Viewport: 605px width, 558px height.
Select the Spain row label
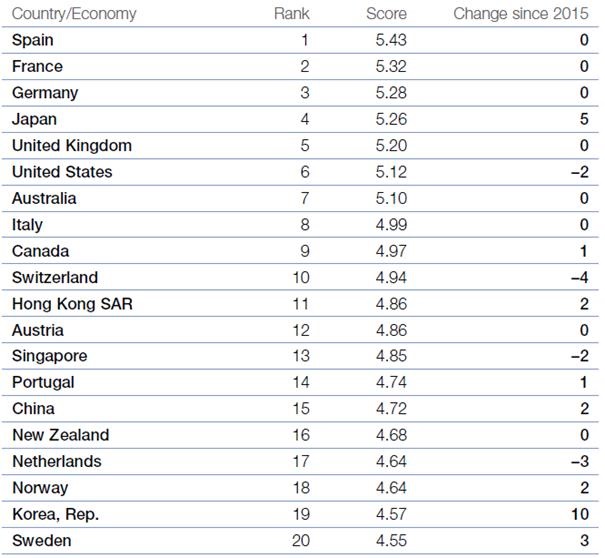pyautogui.click(x=33, y=41)
